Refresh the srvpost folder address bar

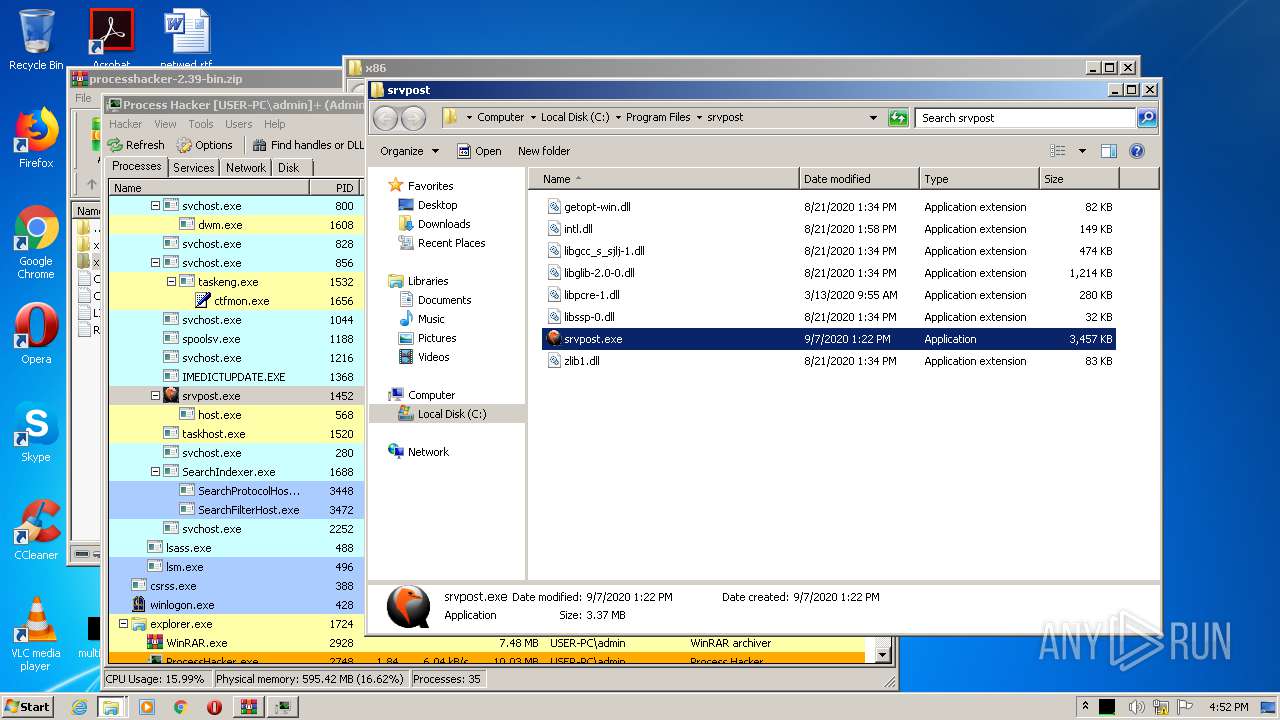(898, 118)
